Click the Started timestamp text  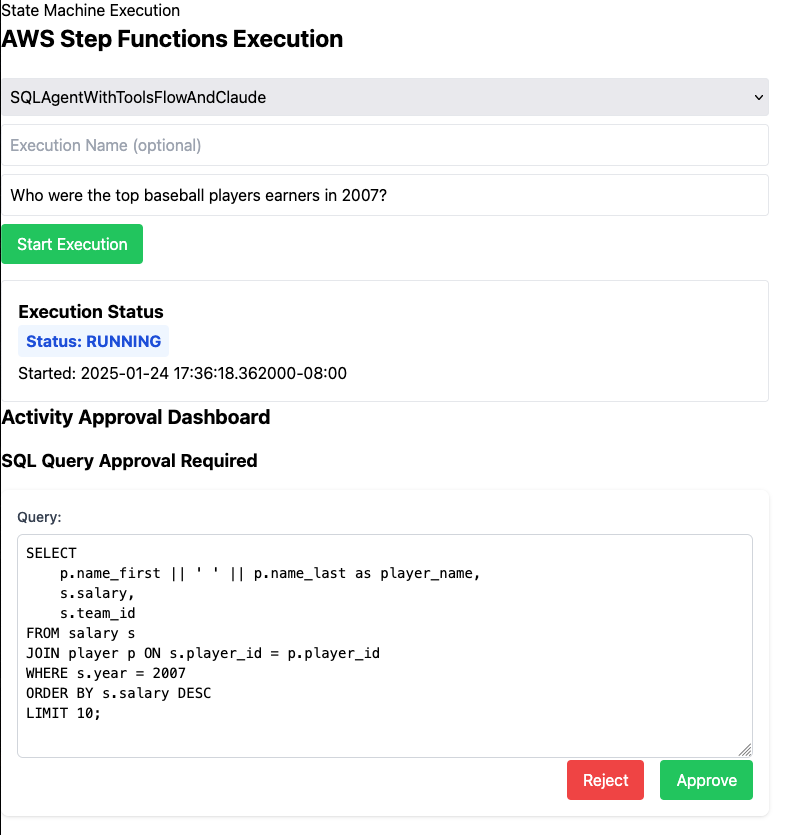coord(183,373)
